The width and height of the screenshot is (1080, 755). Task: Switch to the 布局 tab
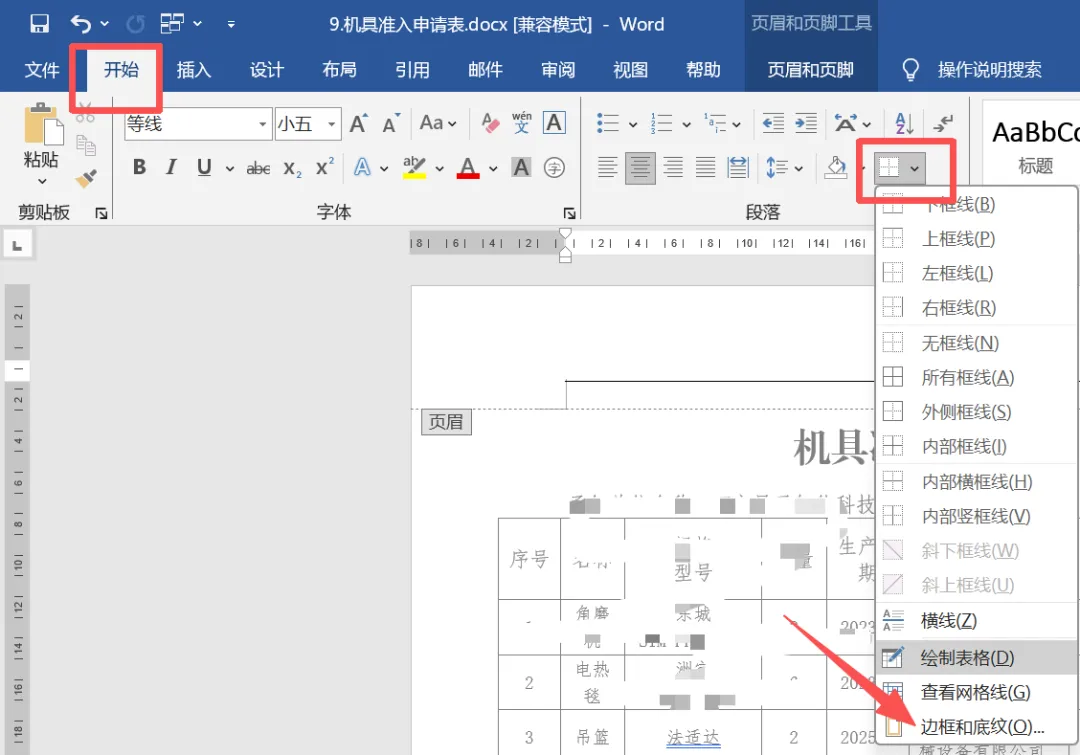click(340, 70)
